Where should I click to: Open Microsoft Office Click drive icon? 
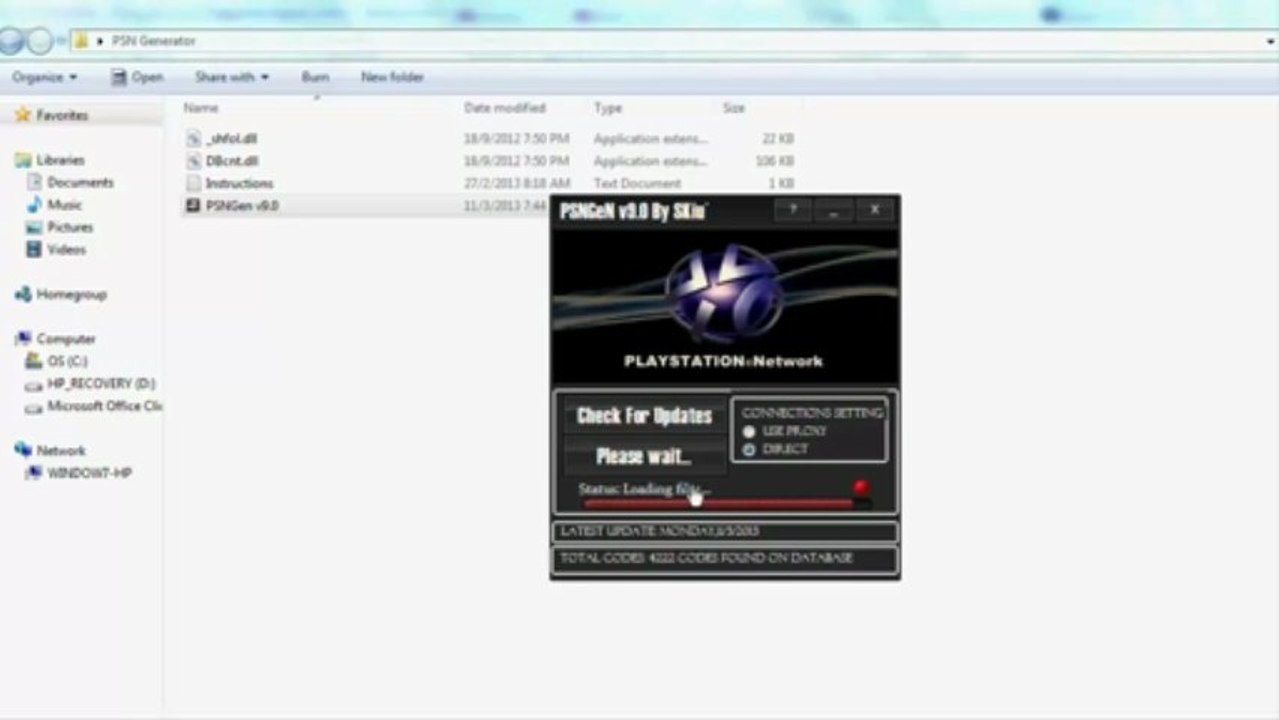[x=34, y=406]
